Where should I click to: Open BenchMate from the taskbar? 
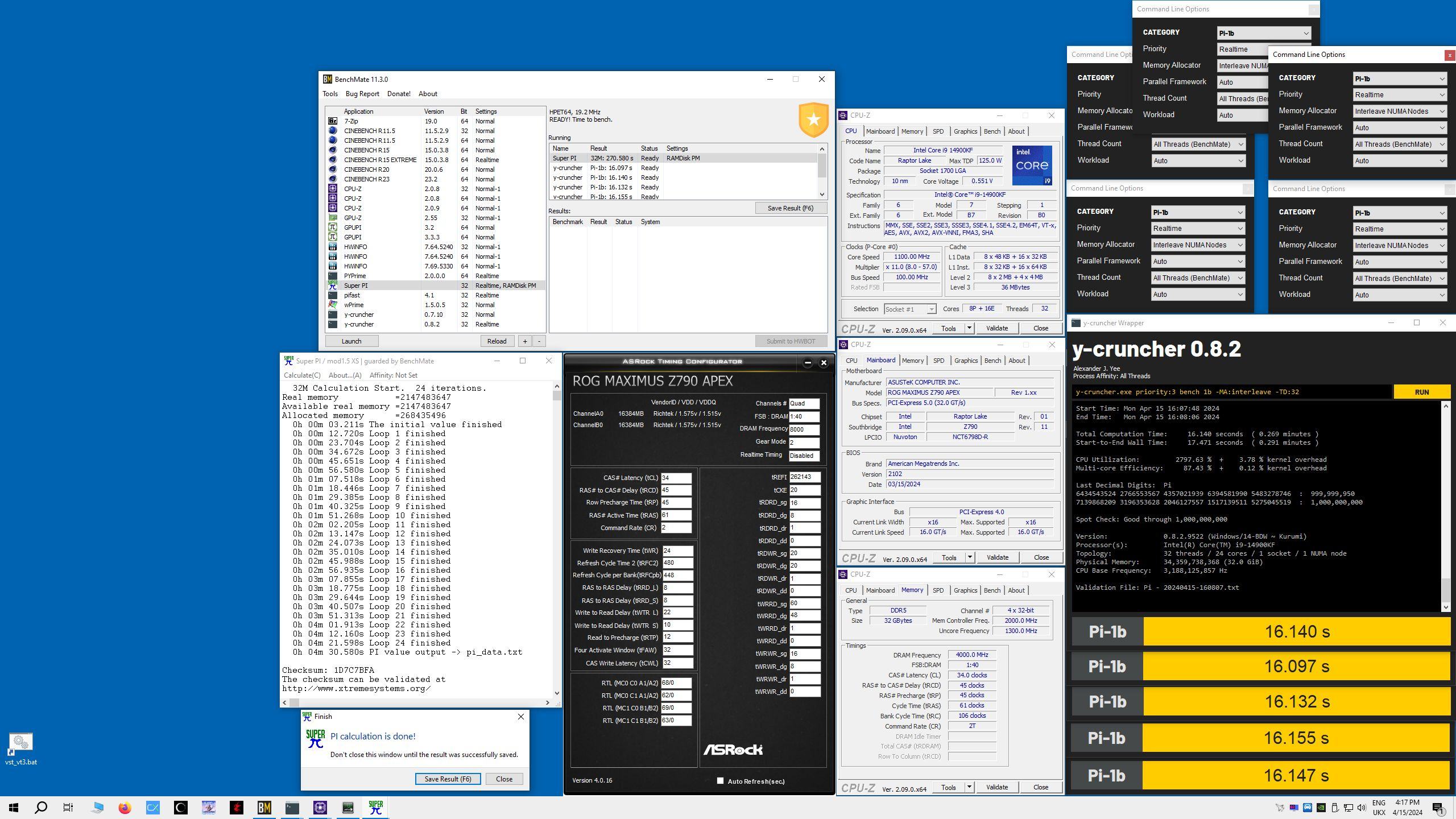(264, 808)
